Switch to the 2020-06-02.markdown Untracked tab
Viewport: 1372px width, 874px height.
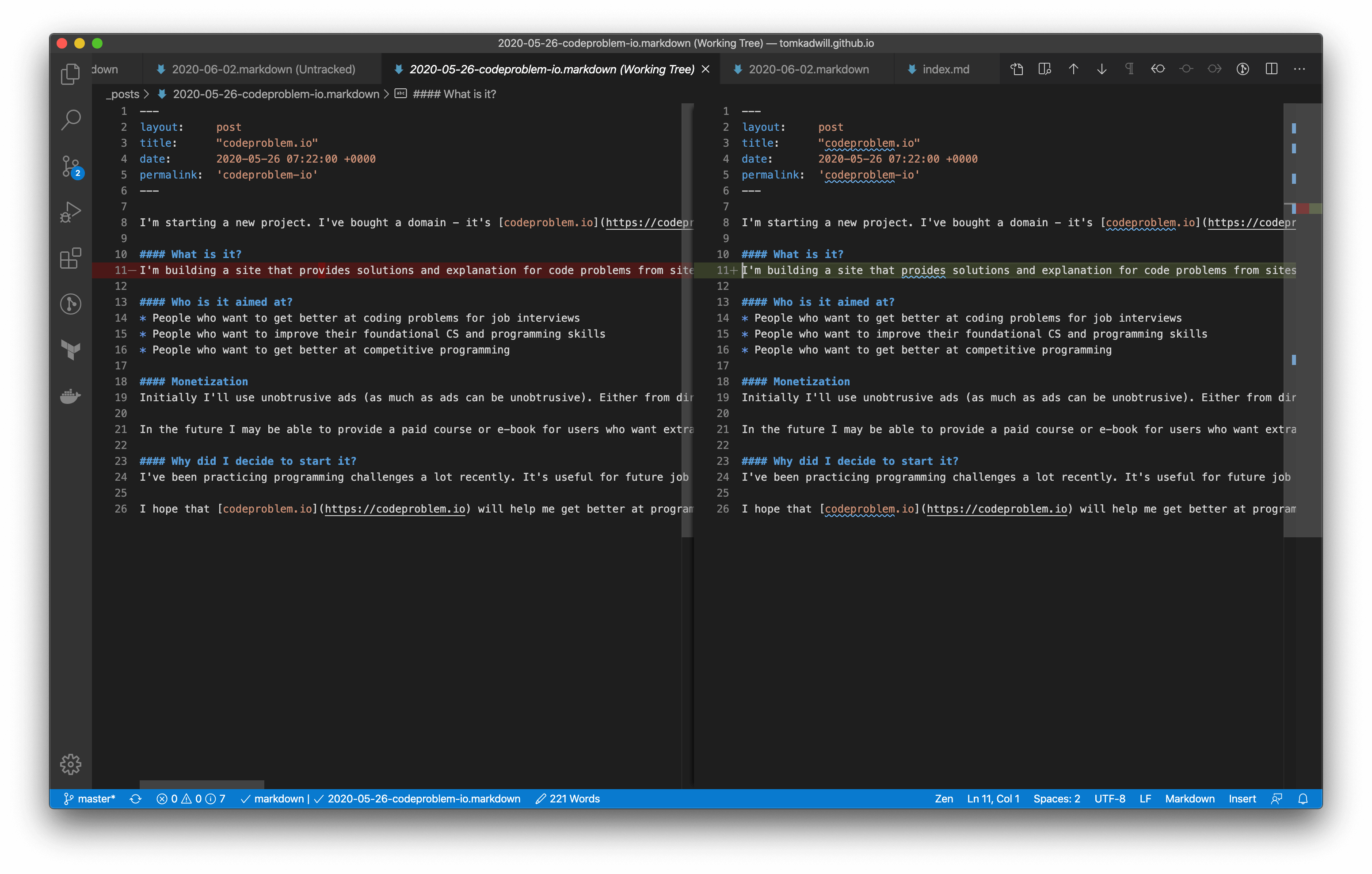tap(256, 68)
